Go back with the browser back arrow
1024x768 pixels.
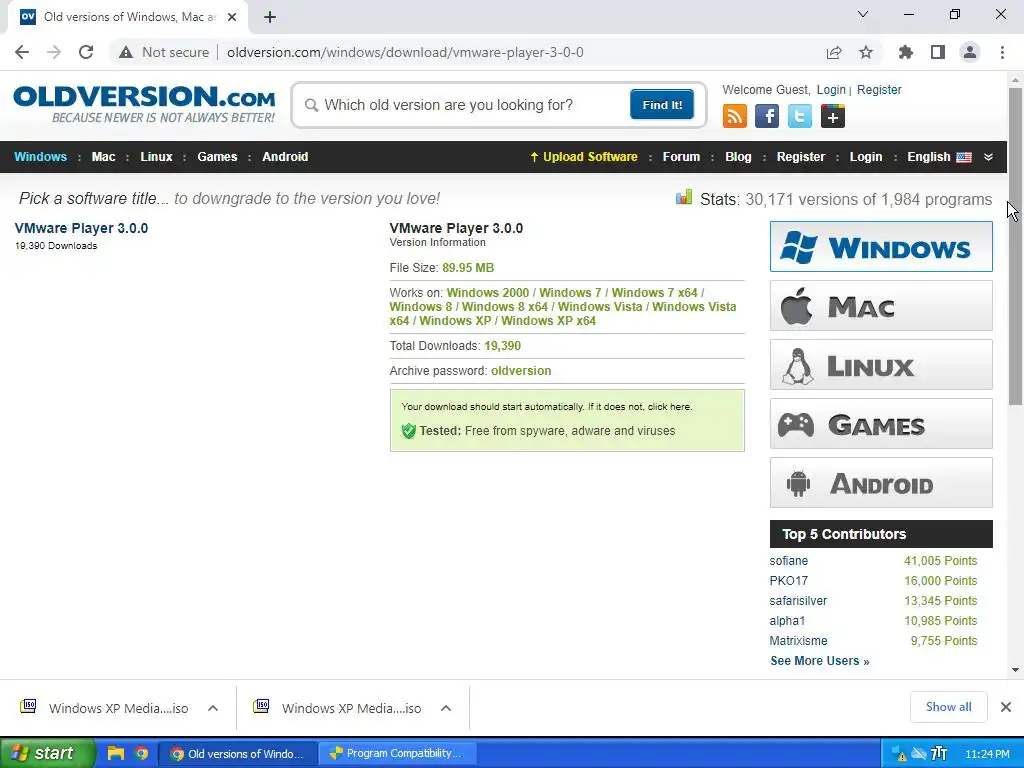[x=22, y=52]
